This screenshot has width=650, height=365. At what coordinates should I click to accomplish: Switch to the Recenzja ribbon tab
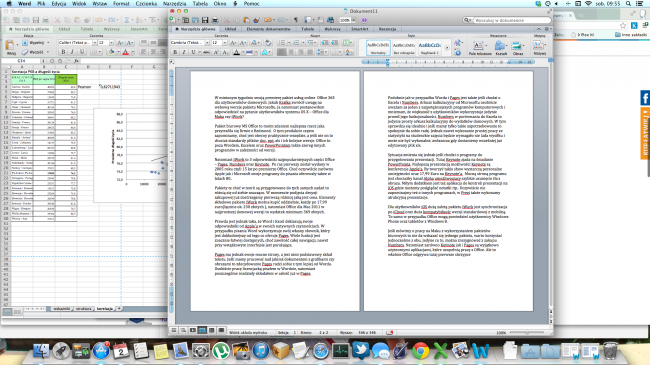(387, 29)
